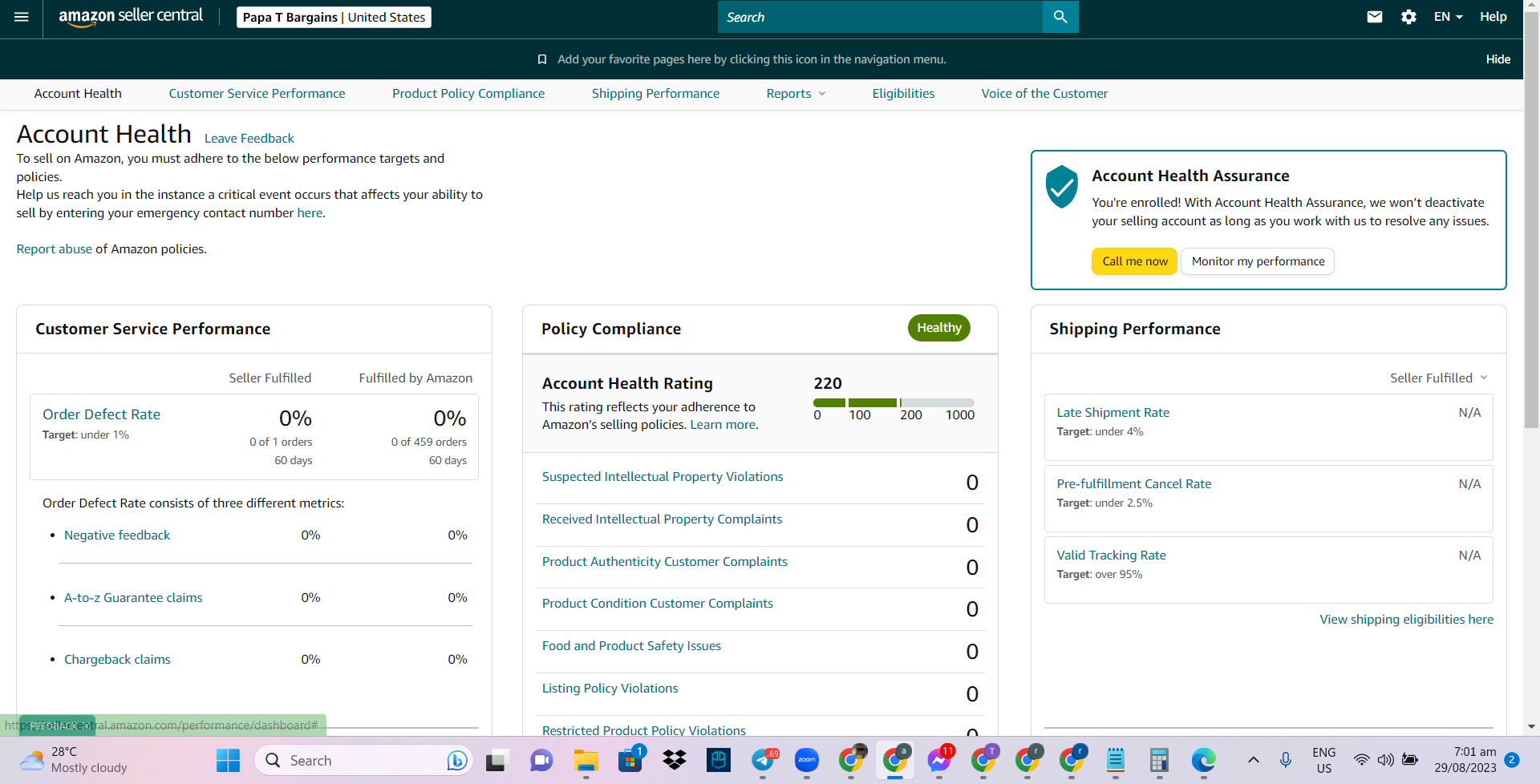The width and height of the screenshot is (1540, 784).
Task: Switch to Customer Service Performance tab
Action: [257, 94]
